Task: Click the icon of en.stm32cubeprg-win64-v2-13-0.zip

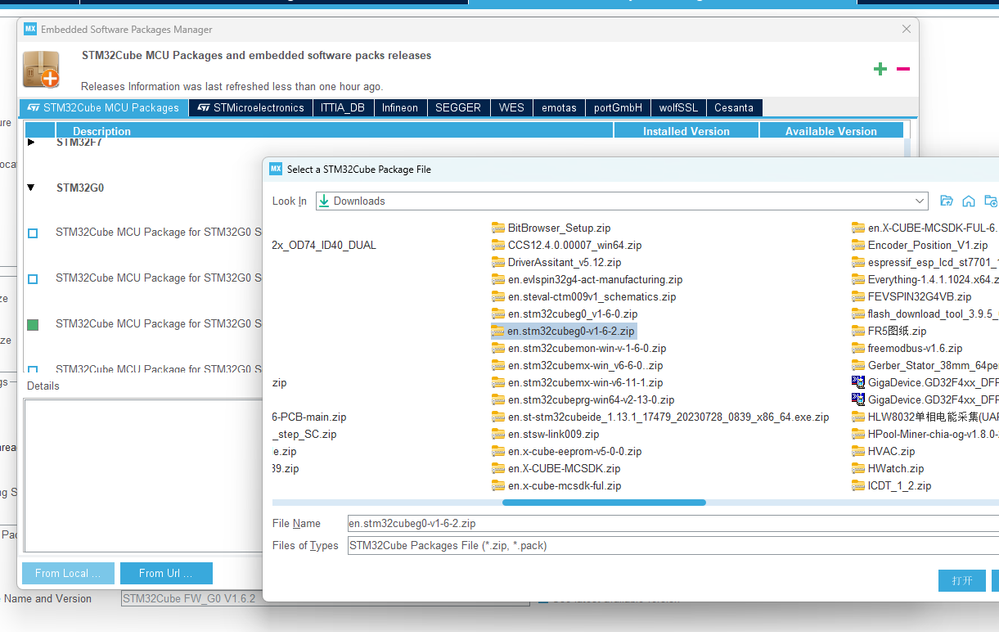Action: pos(498,400)
